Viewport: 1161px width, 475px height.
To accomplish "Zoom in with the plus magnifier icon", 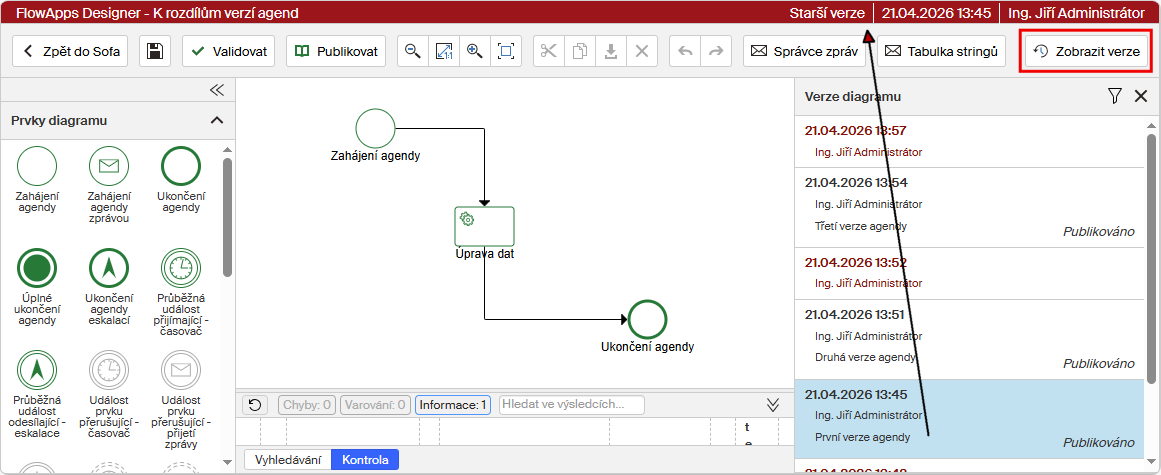I will pos(475,51).
